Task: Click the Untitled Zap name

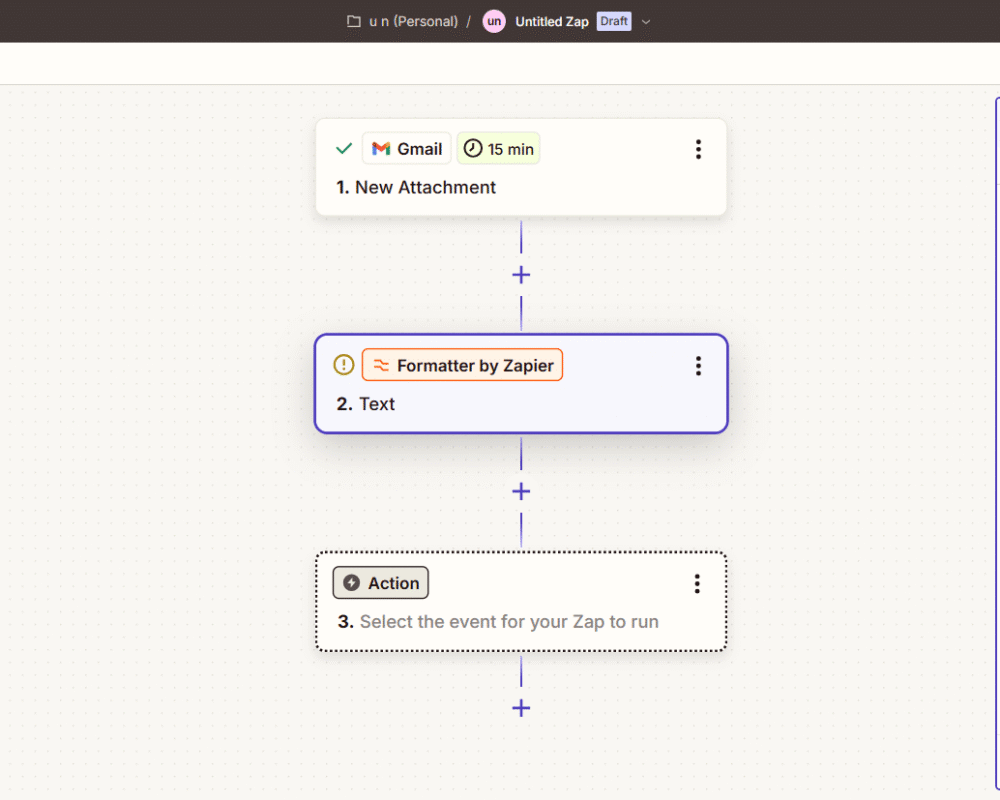Action: point(552,22)
